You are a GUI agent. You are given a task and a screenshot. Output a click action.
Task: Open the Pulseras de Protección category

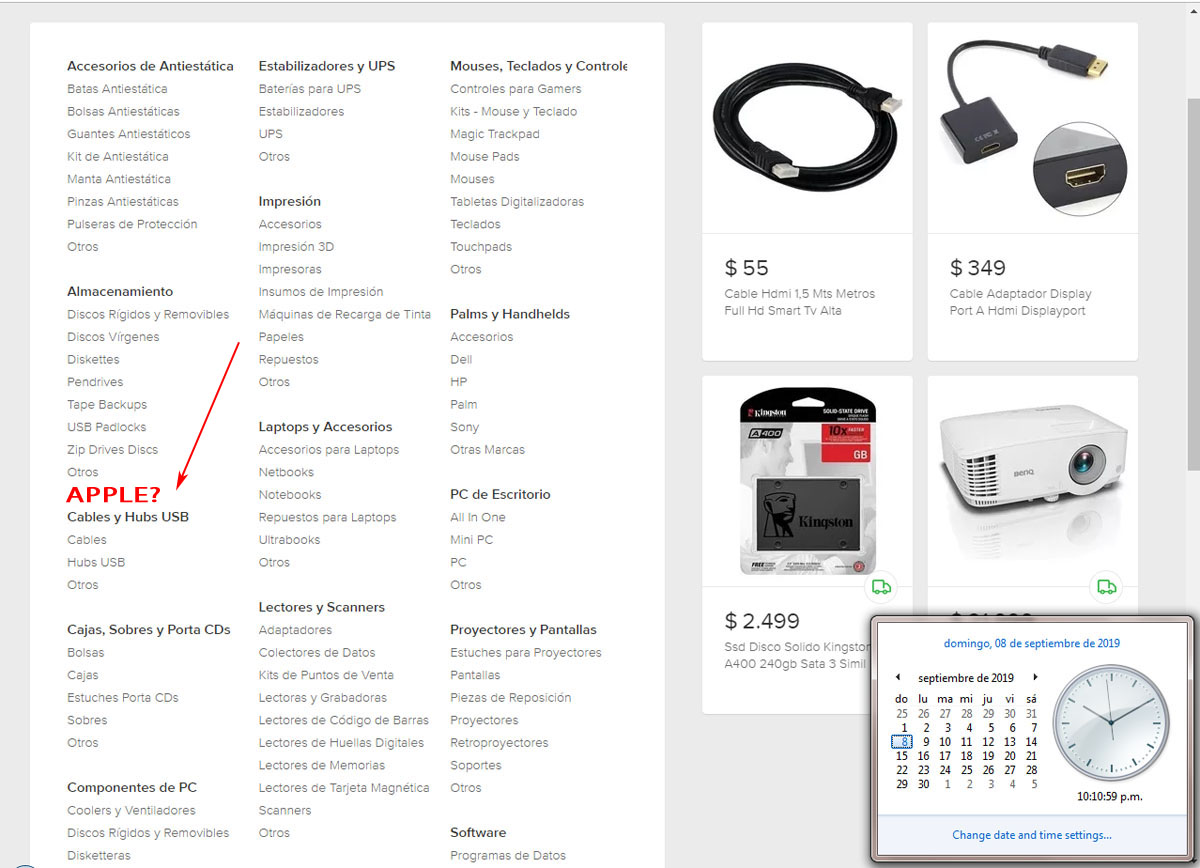pos(133,223)
